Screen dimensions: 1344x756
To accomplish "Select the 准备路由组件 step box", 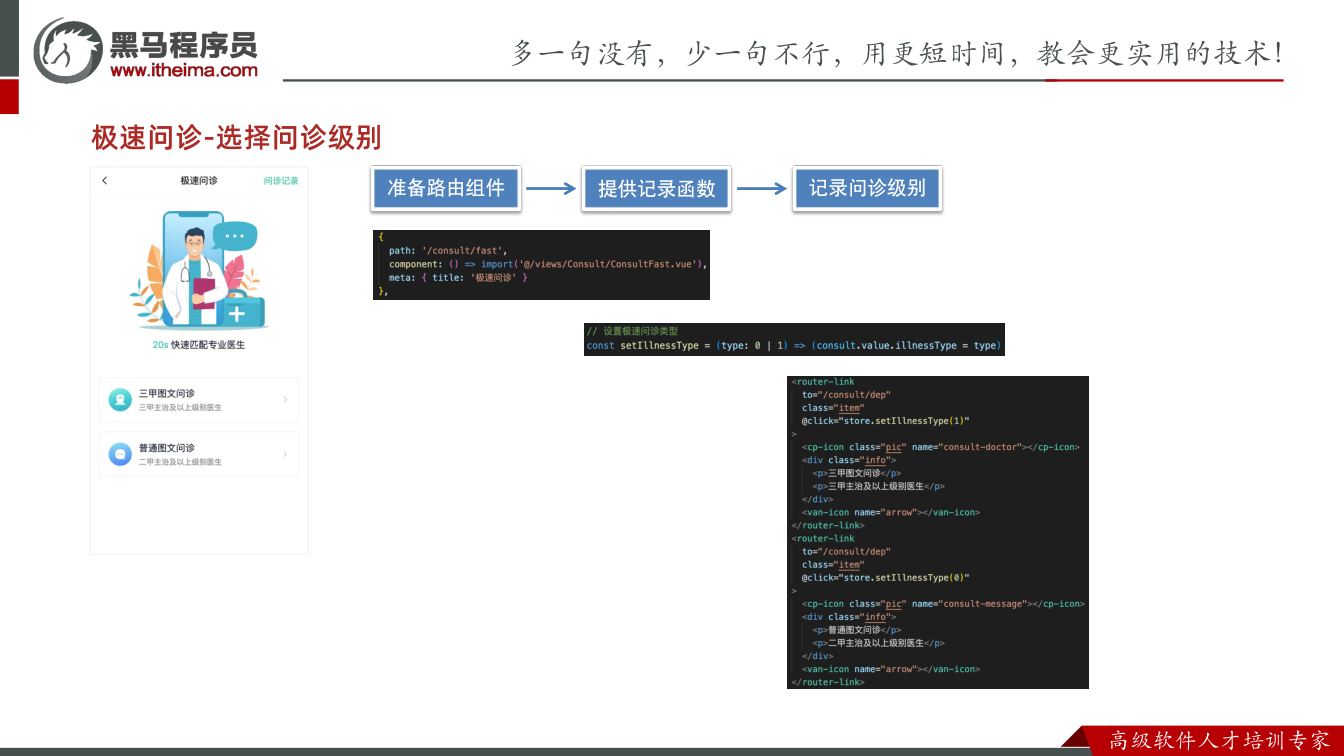I will point(446,188).
